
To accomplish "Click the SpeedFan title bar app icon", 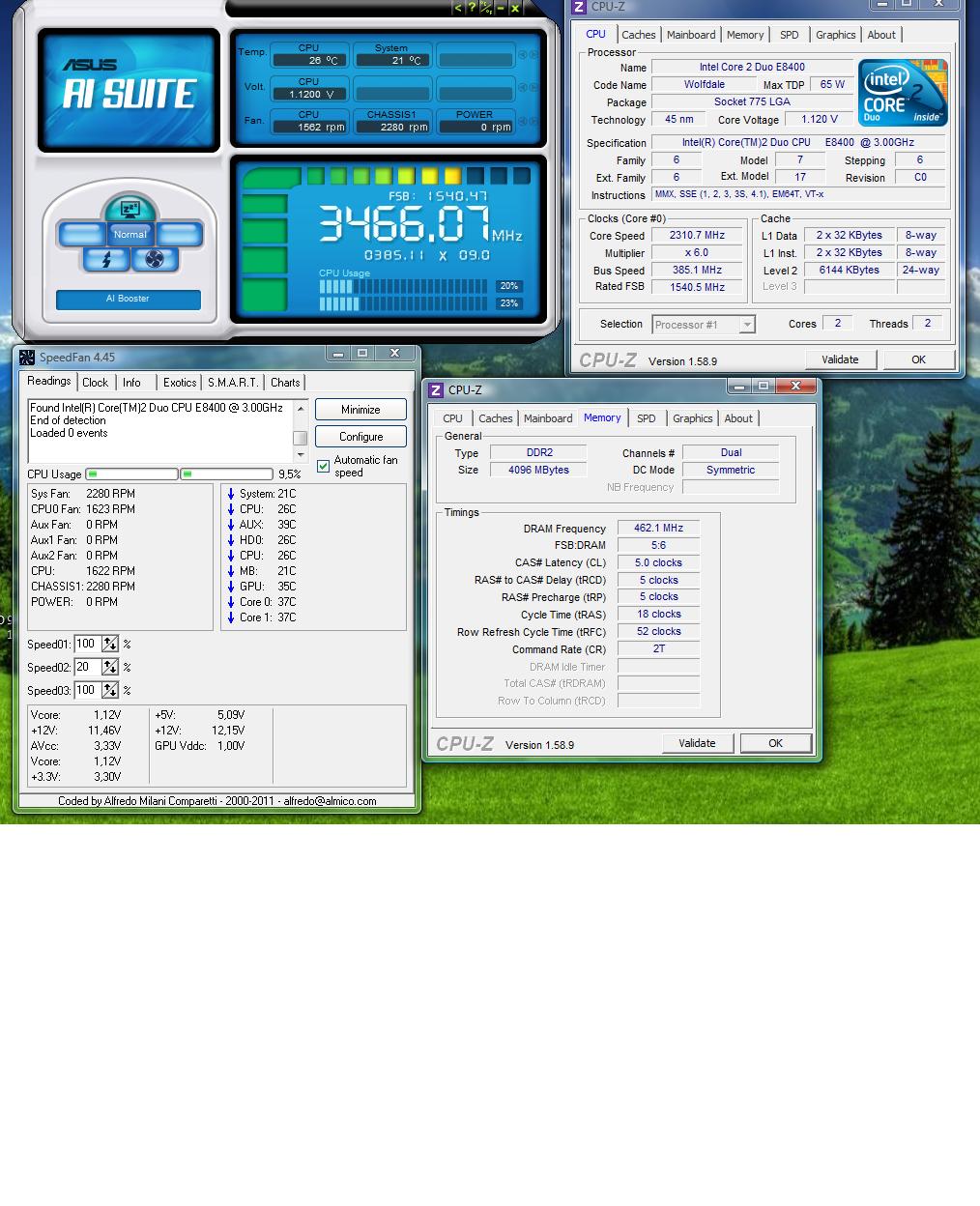I will pyautogui.click(x=27, y=358).
